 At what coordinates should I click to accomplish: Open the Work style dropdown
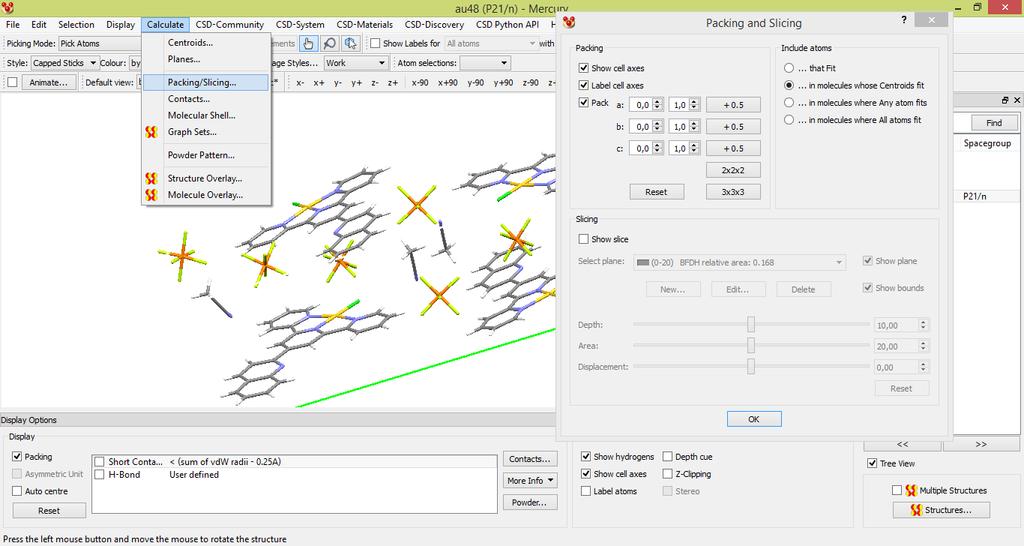356,63
